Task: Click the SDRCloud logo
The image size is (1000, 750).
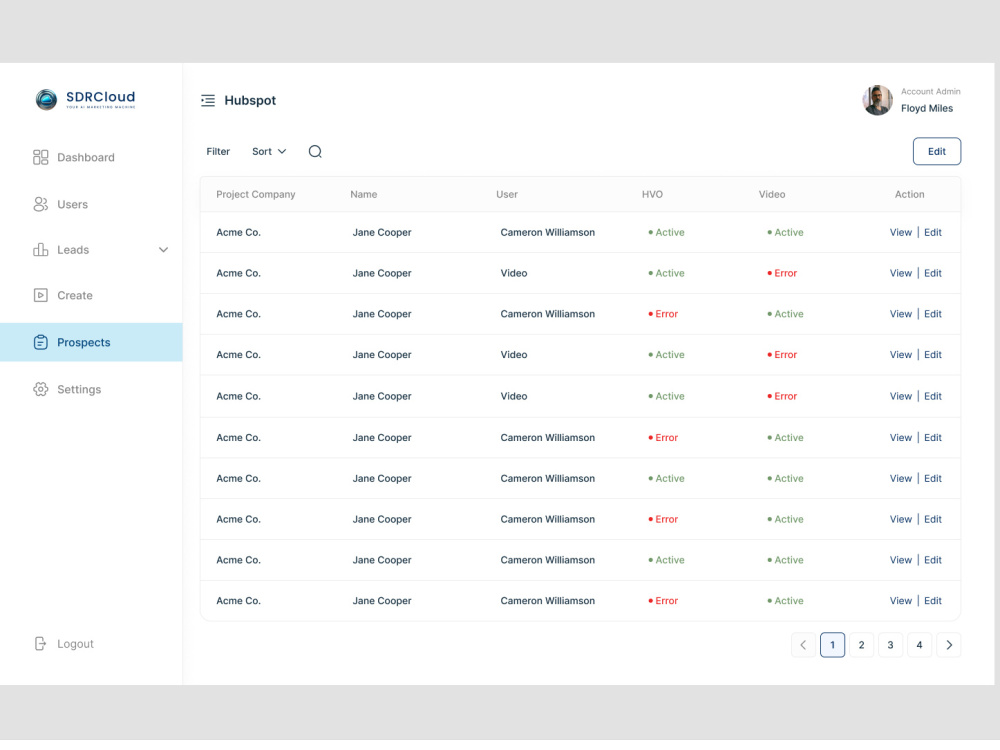Action: click(x=85, y=99)
